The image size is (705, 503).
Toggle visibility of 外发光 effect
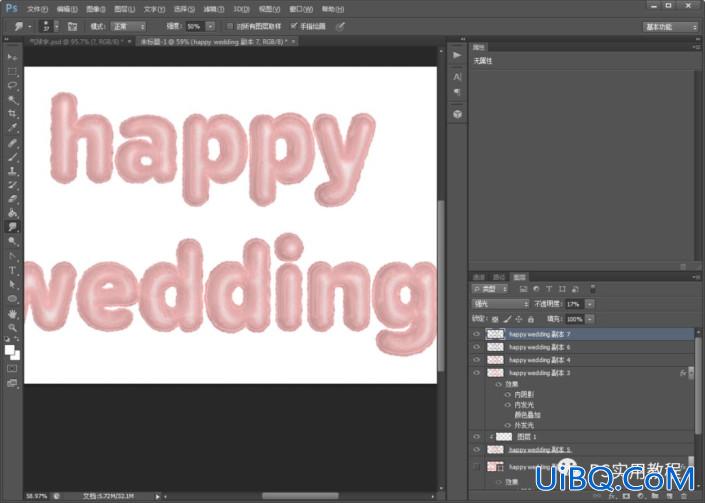coord(508,425)
